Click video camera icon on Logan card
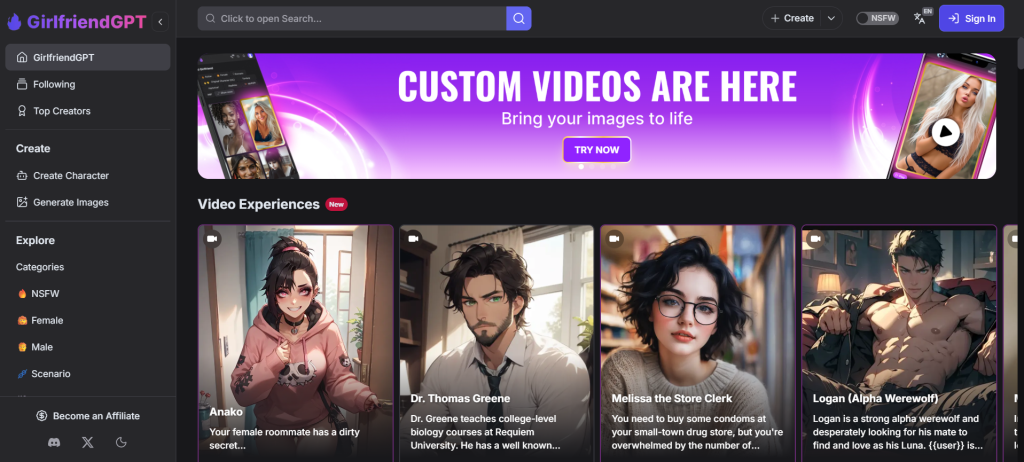 815,239
